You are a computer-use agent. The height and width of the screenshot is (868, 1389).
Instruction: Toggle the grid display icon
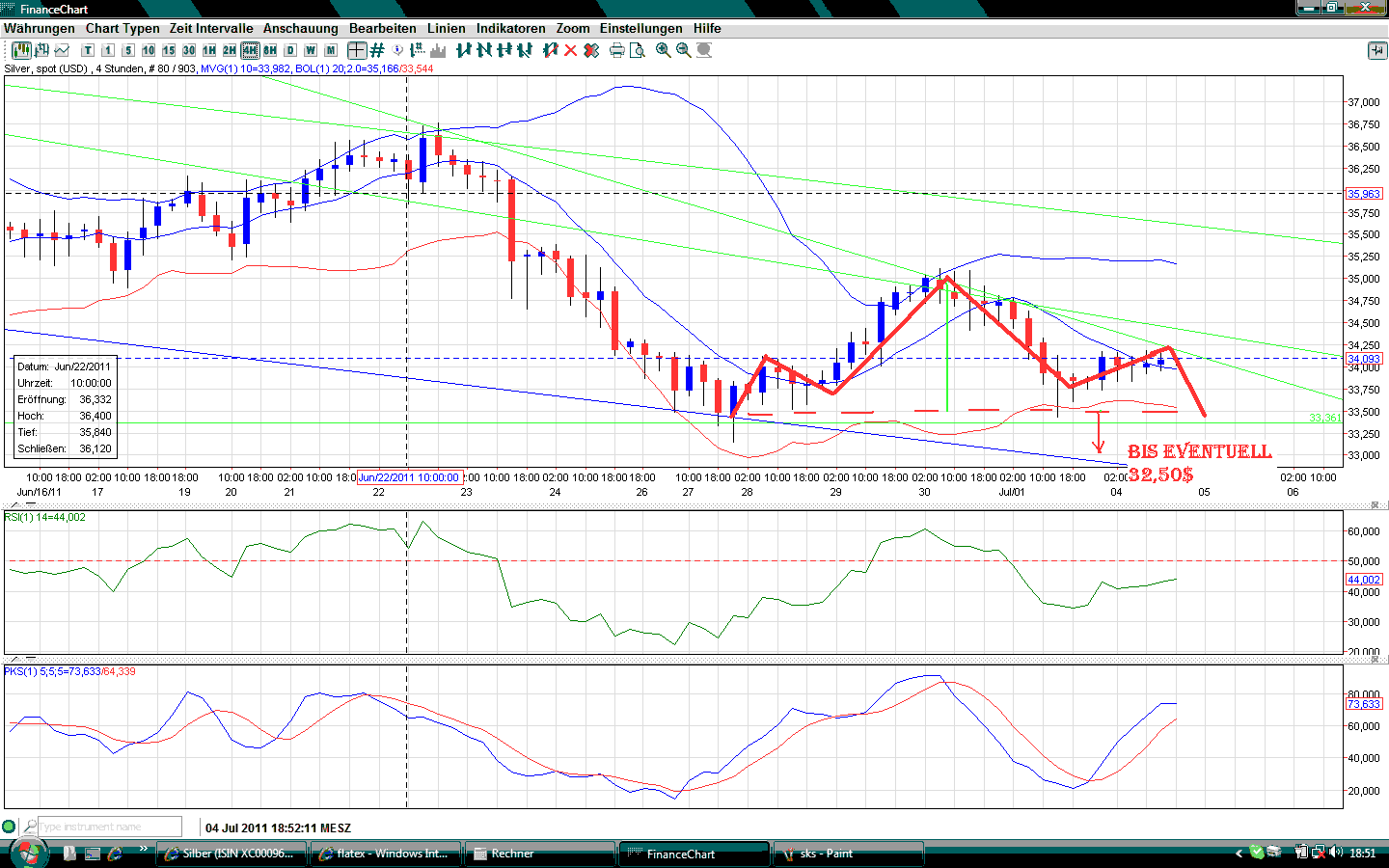(x=377, y=50)
